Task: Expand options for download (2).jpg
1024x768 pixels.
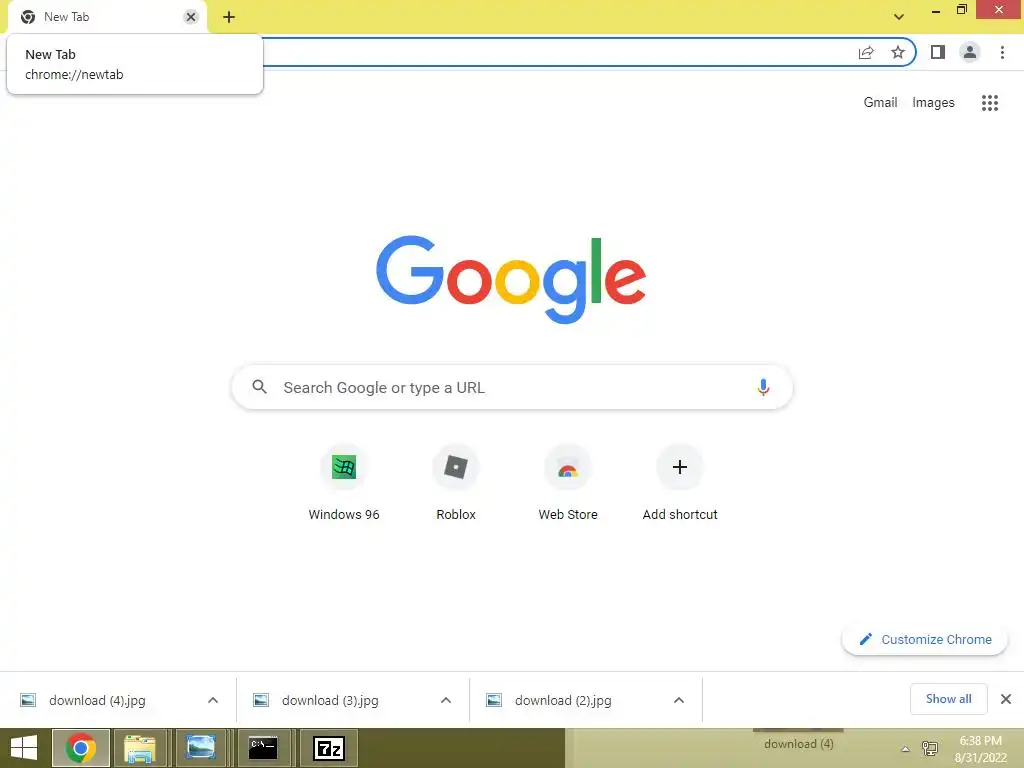Action: (679, 700)
